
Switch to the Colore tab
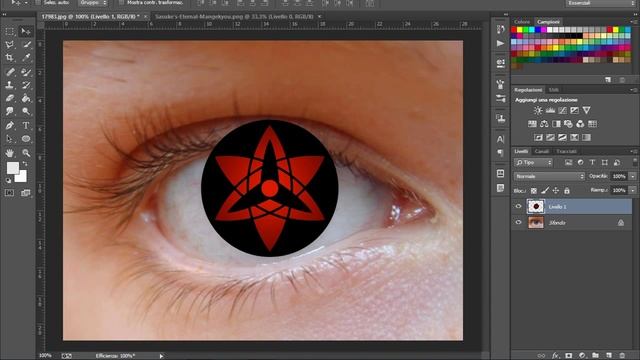click(x=522, y=22)
